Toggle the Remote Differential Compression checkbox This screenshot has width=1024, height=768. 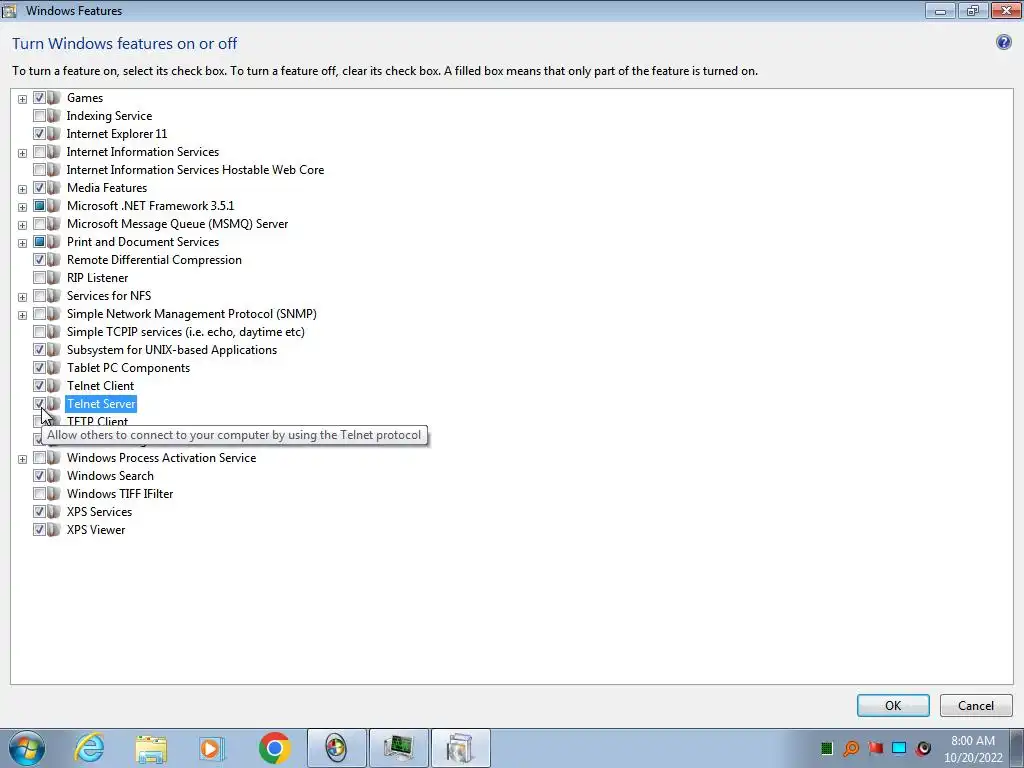pos(39,260)
